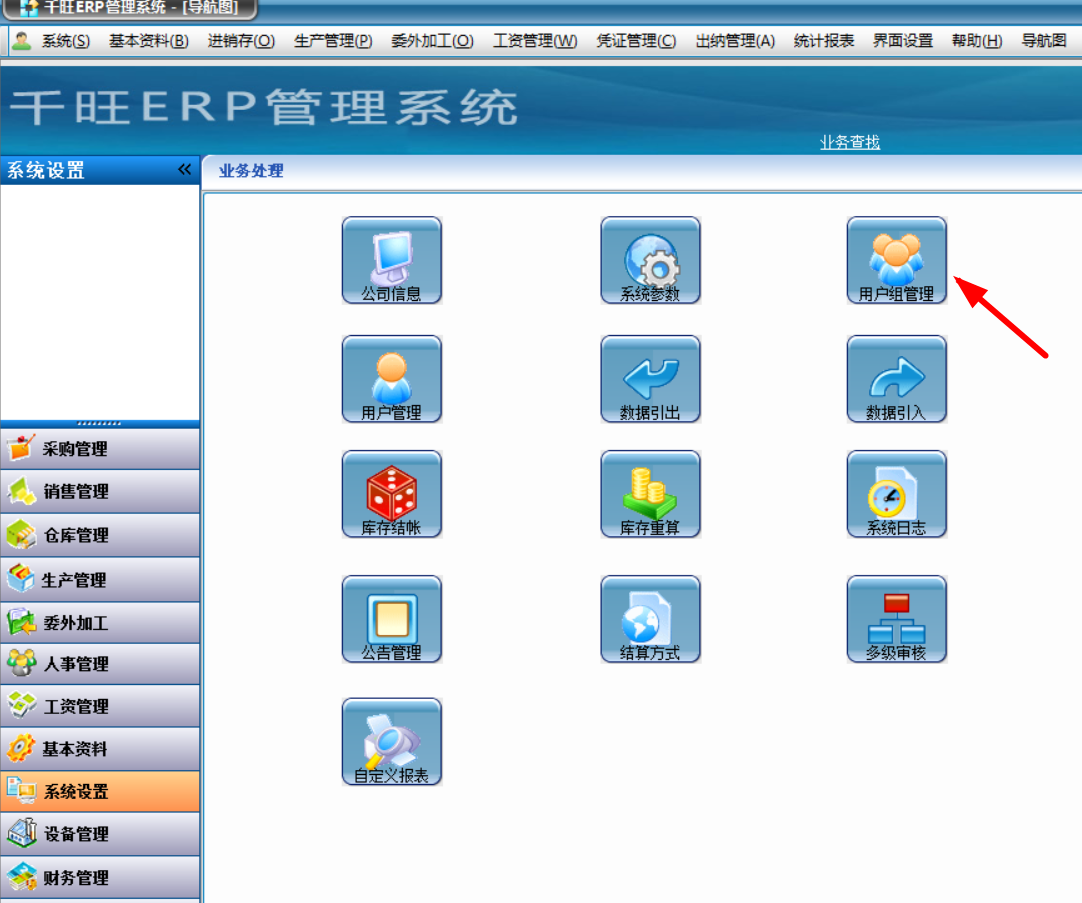Click the 业务查找 link
The width and height of the screenshot is (1082, 903).
[849, 142]
